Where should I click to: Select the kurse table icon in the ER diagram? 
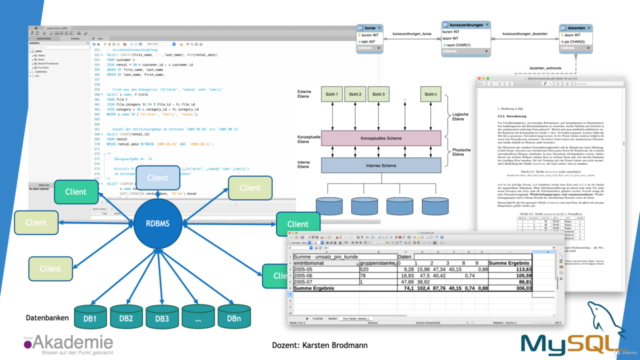(x=360, y=28)
